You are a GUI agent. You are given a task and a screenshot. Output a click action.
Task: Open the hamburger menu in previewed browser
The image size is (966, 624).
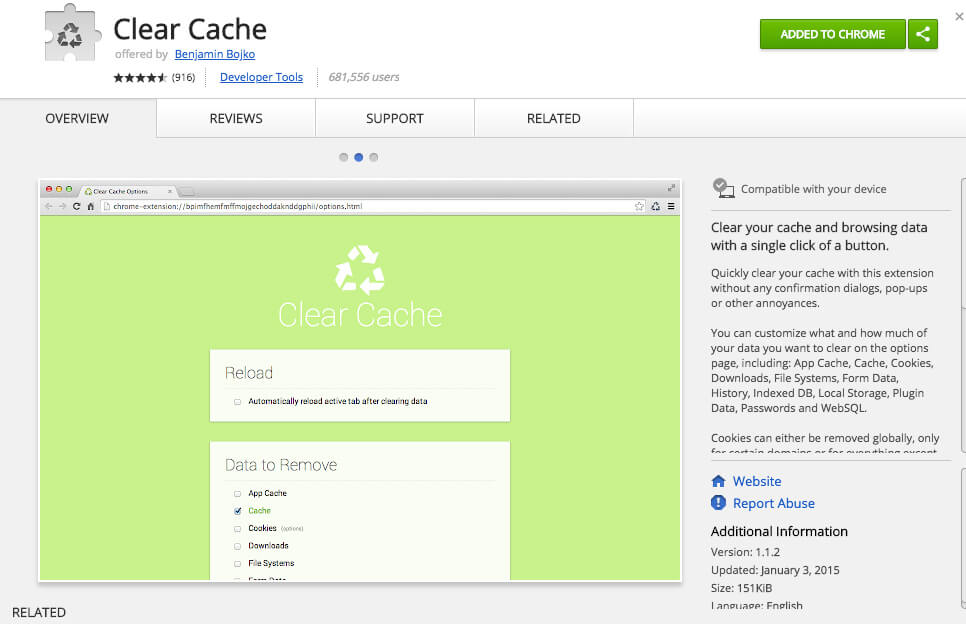(671, 206)
